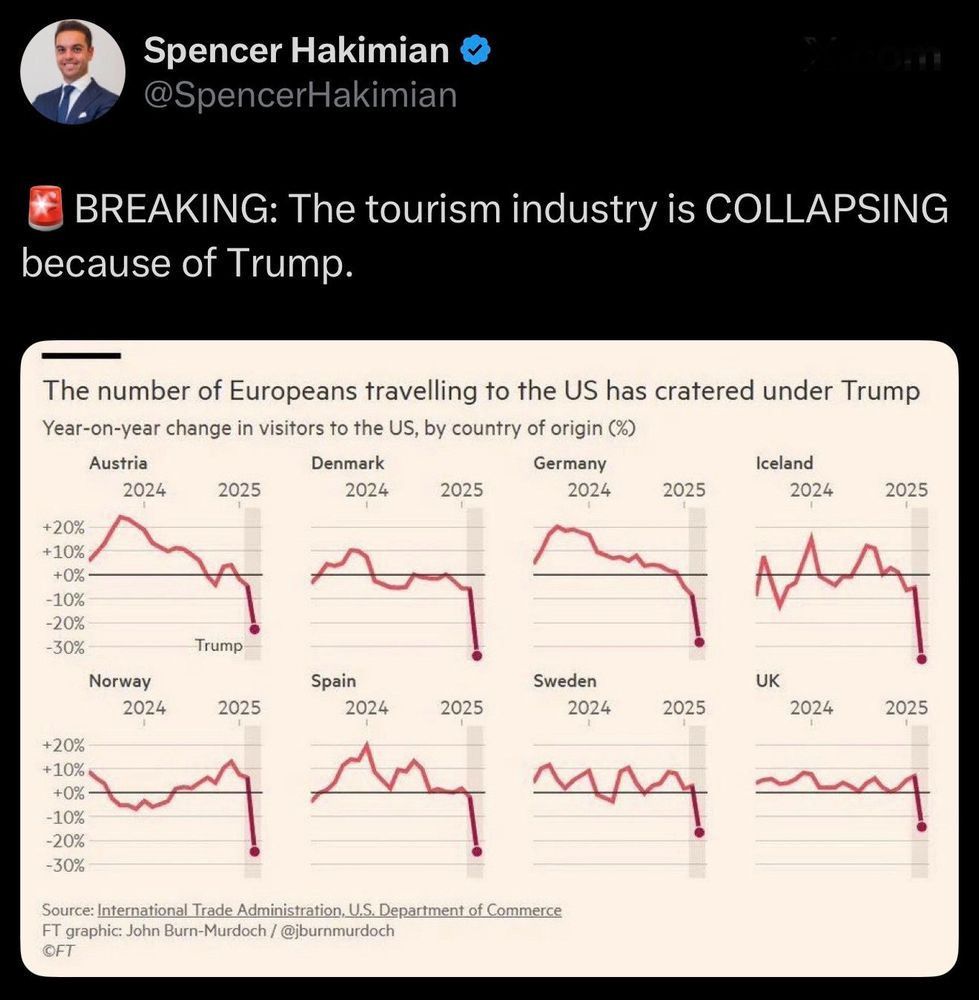
Task: Open the Spencer Hakimian display name
Action: (x=297, y=49)
